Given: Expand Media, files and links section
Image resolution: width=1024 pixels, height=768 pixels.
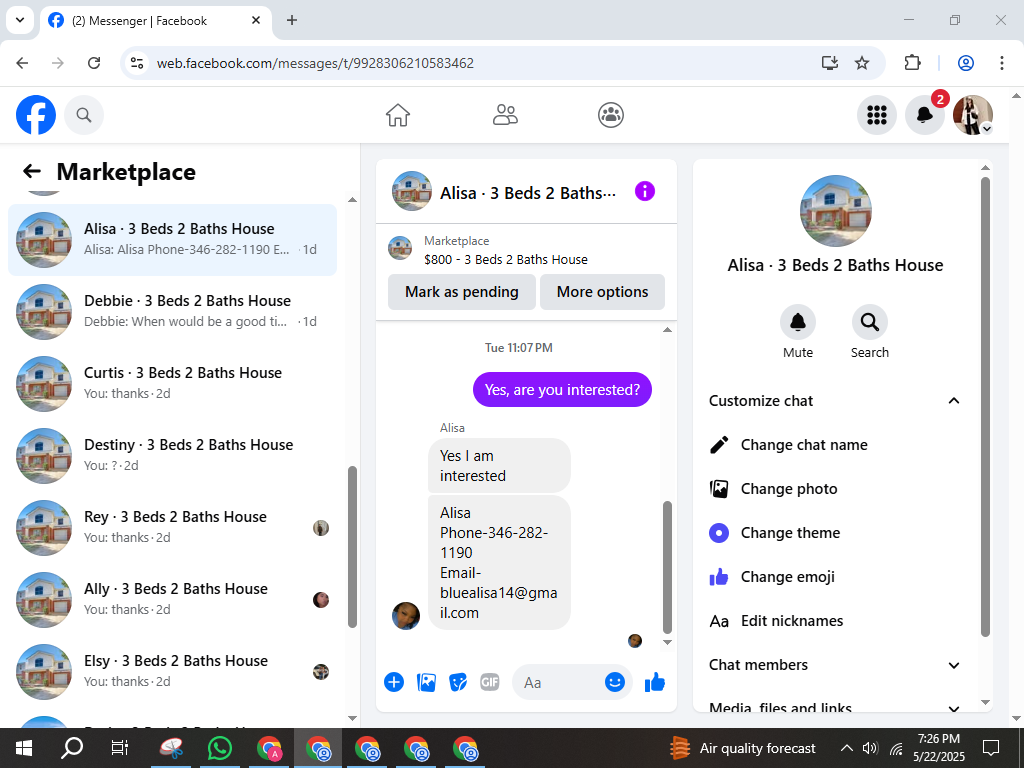Looking at the screenshot, I should [x=835, y=707].
